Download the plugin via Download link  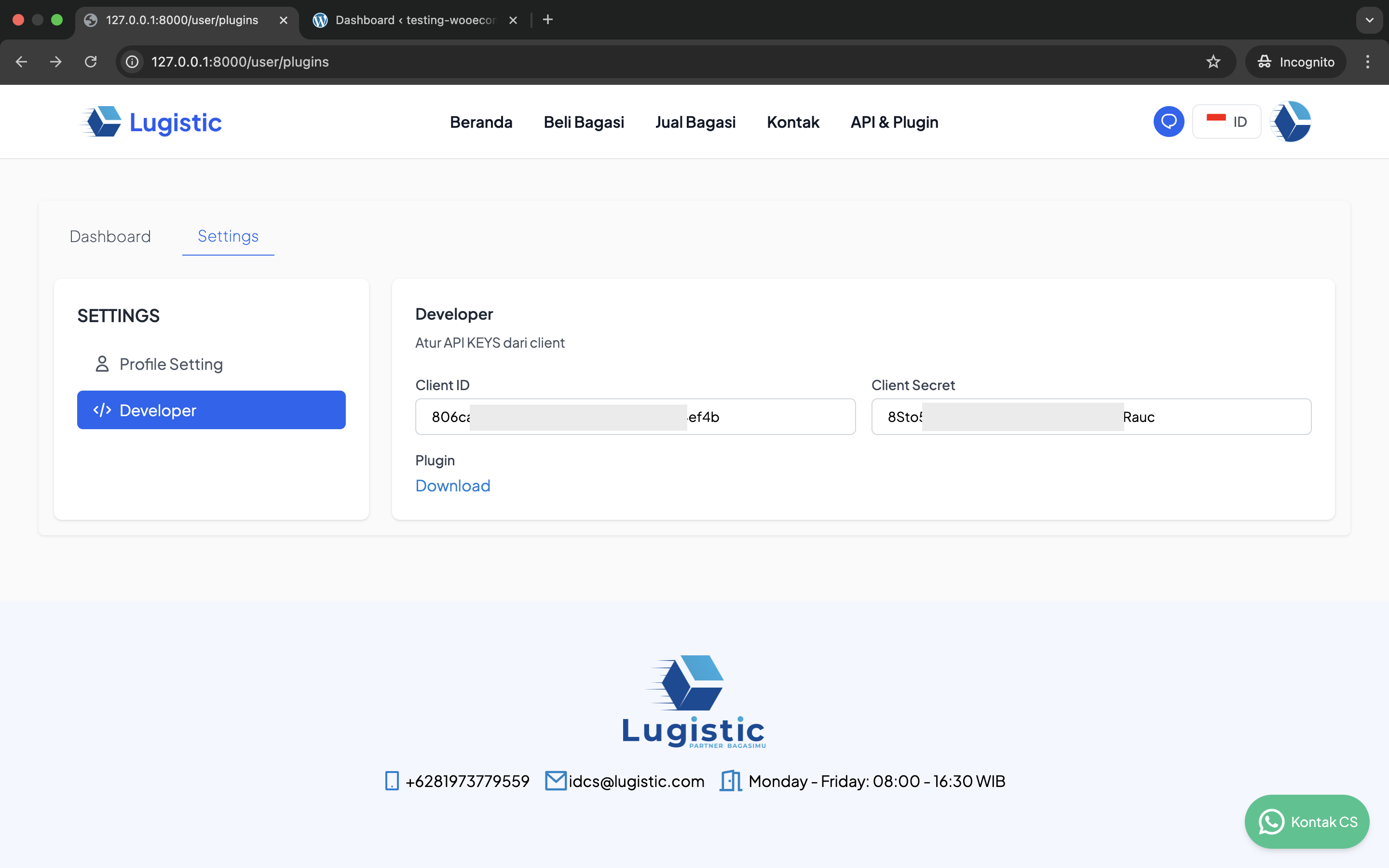[453, 486]
